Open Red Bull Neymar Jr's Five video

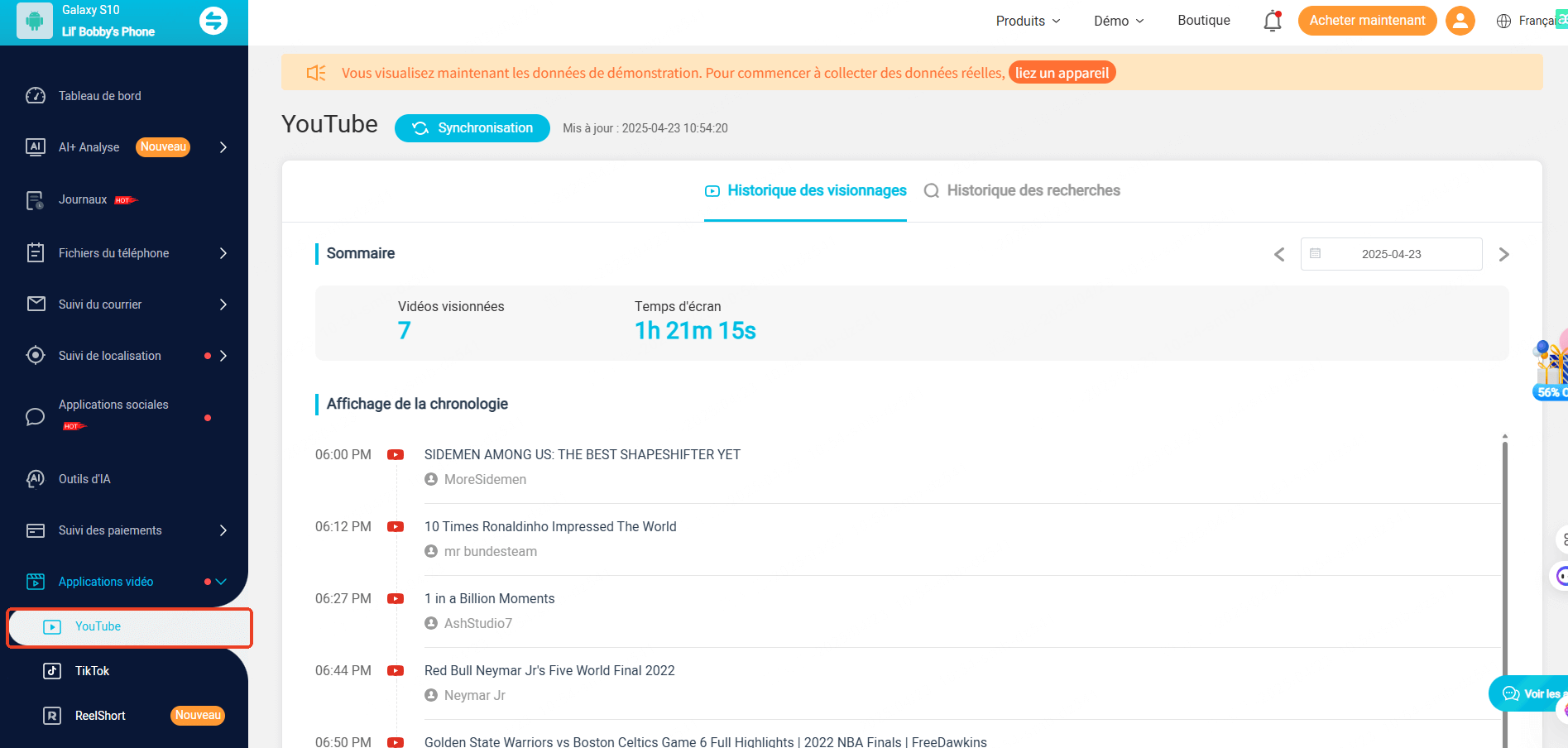549,671
